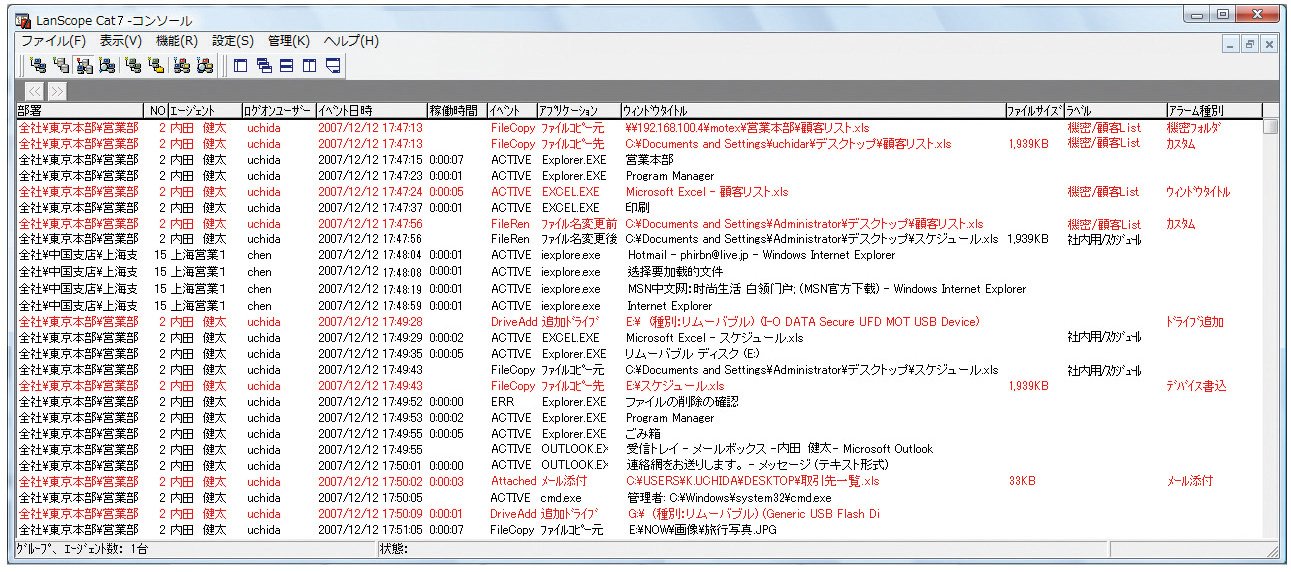Open the 表示(V) menu
The height and width of the screenshot is (572, 1291).
121,41
